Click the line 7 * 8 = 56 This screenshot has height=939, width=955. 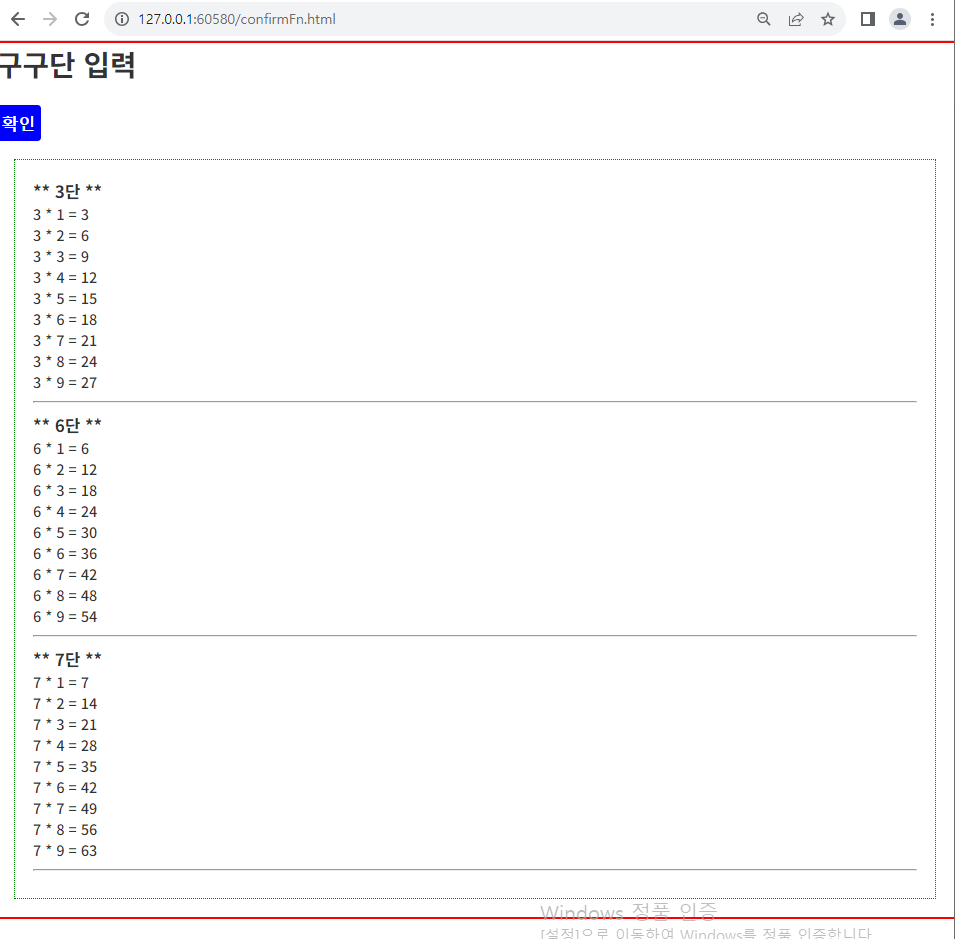pos(65,830)
